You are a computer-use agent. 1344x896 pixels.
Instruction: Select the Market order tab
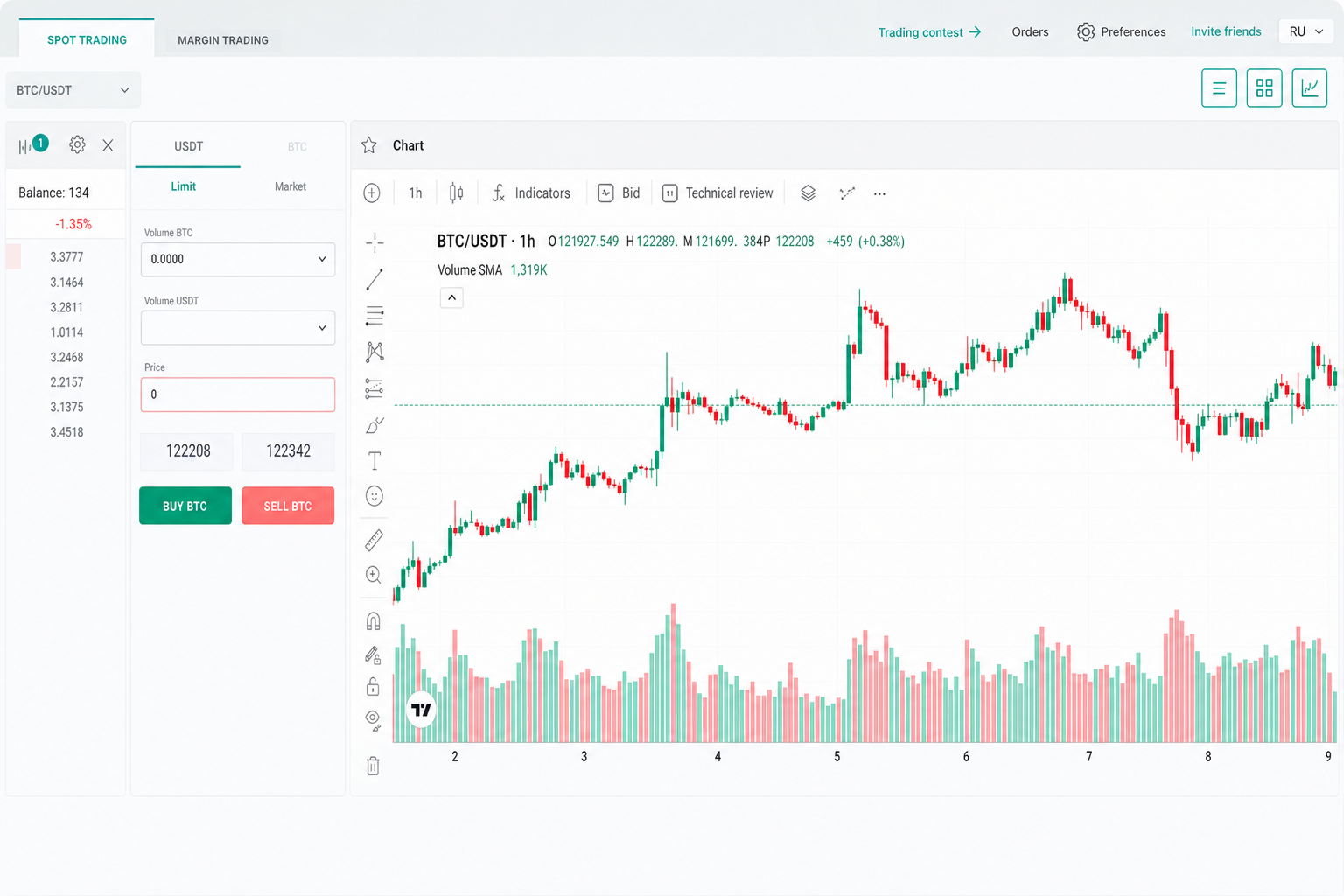pos(290,186)
